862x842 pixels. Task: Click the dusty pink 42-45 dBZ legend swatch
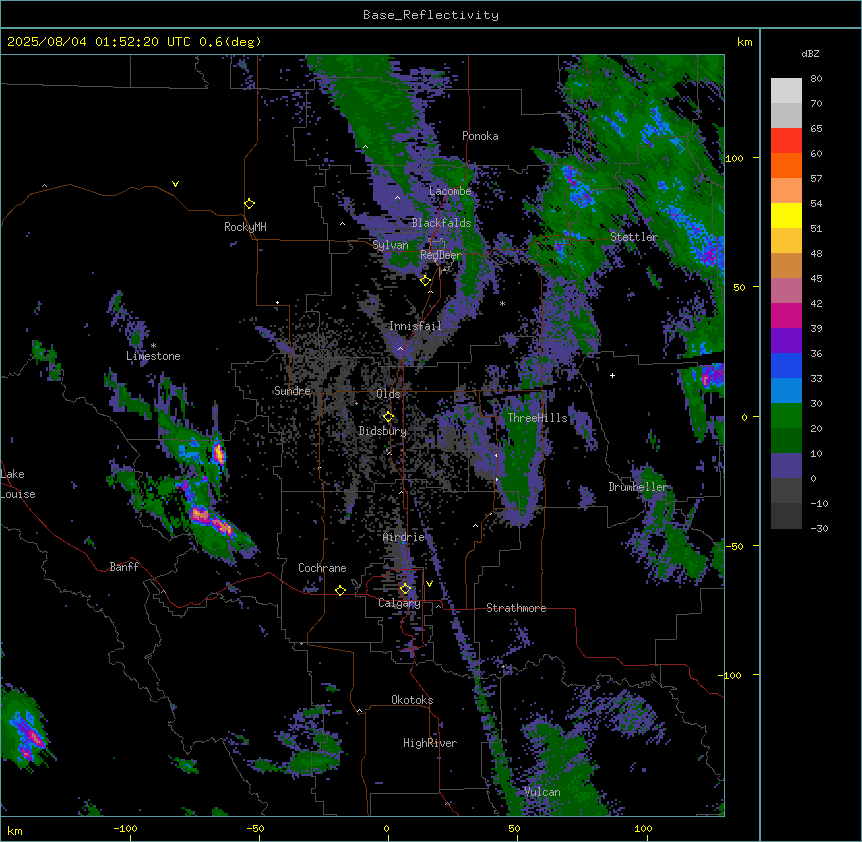786,291
